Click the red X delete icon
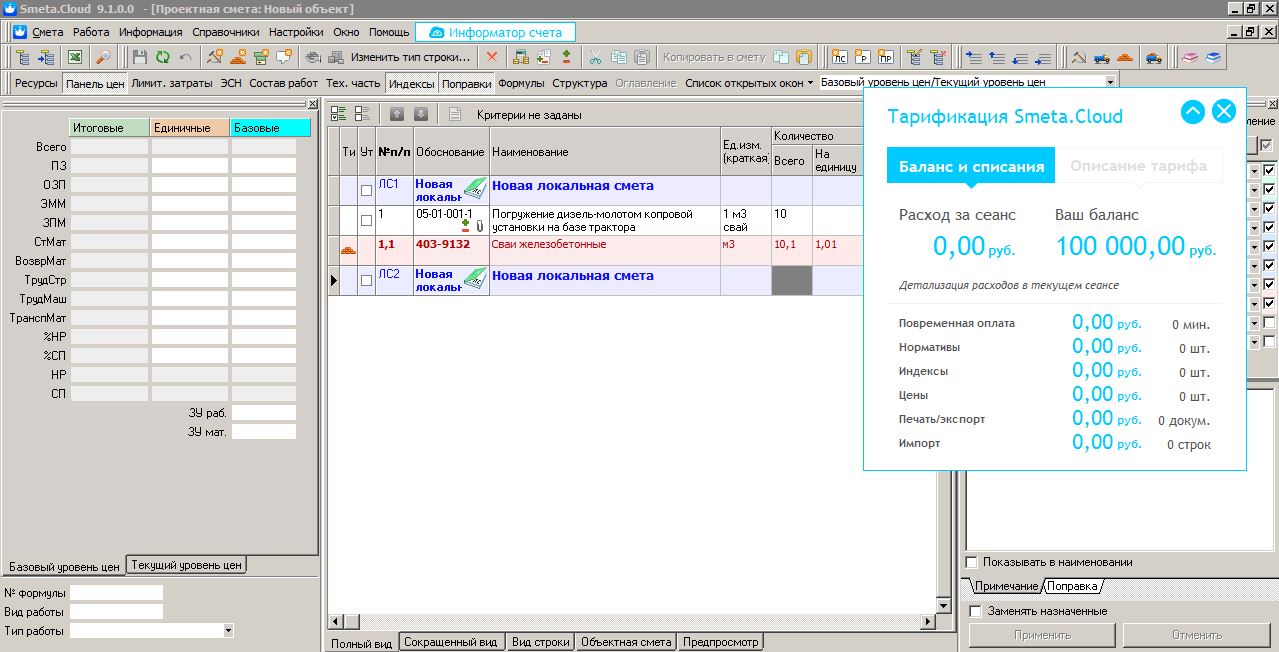Screen dimensions: 1279x652 click(x=491, y=58)
